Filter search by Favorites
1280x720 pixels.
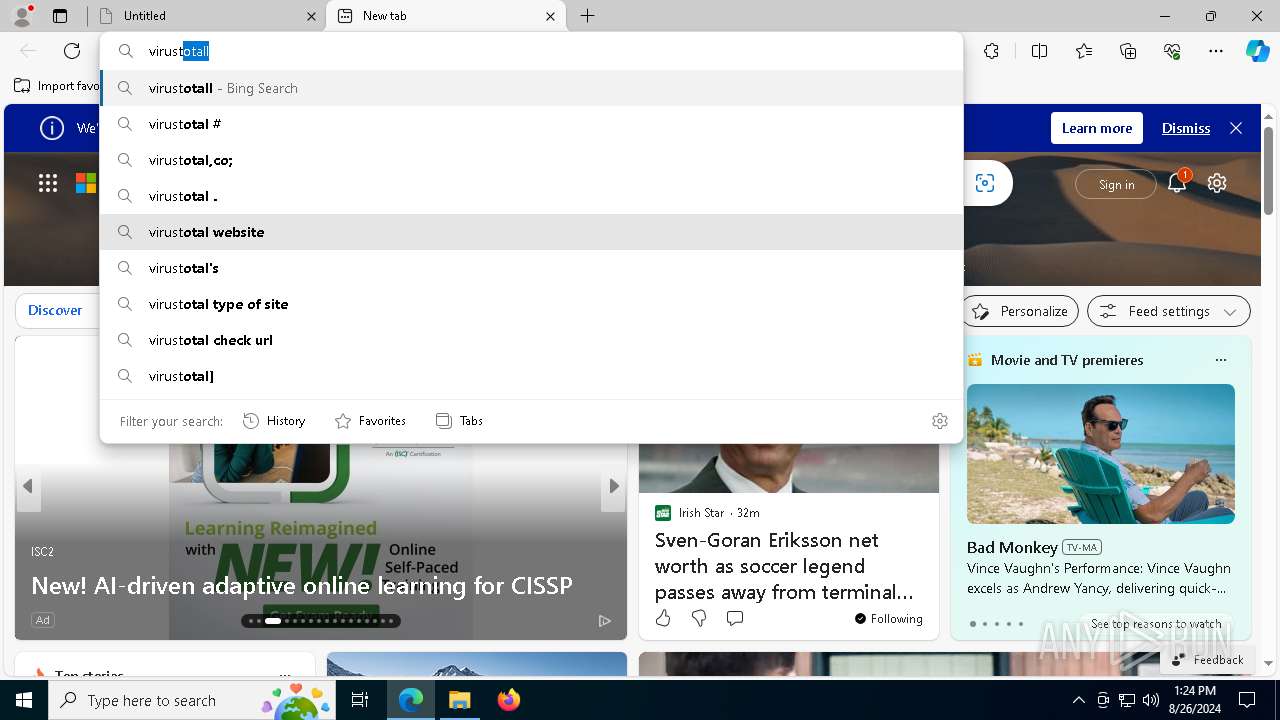coord(370,421)
